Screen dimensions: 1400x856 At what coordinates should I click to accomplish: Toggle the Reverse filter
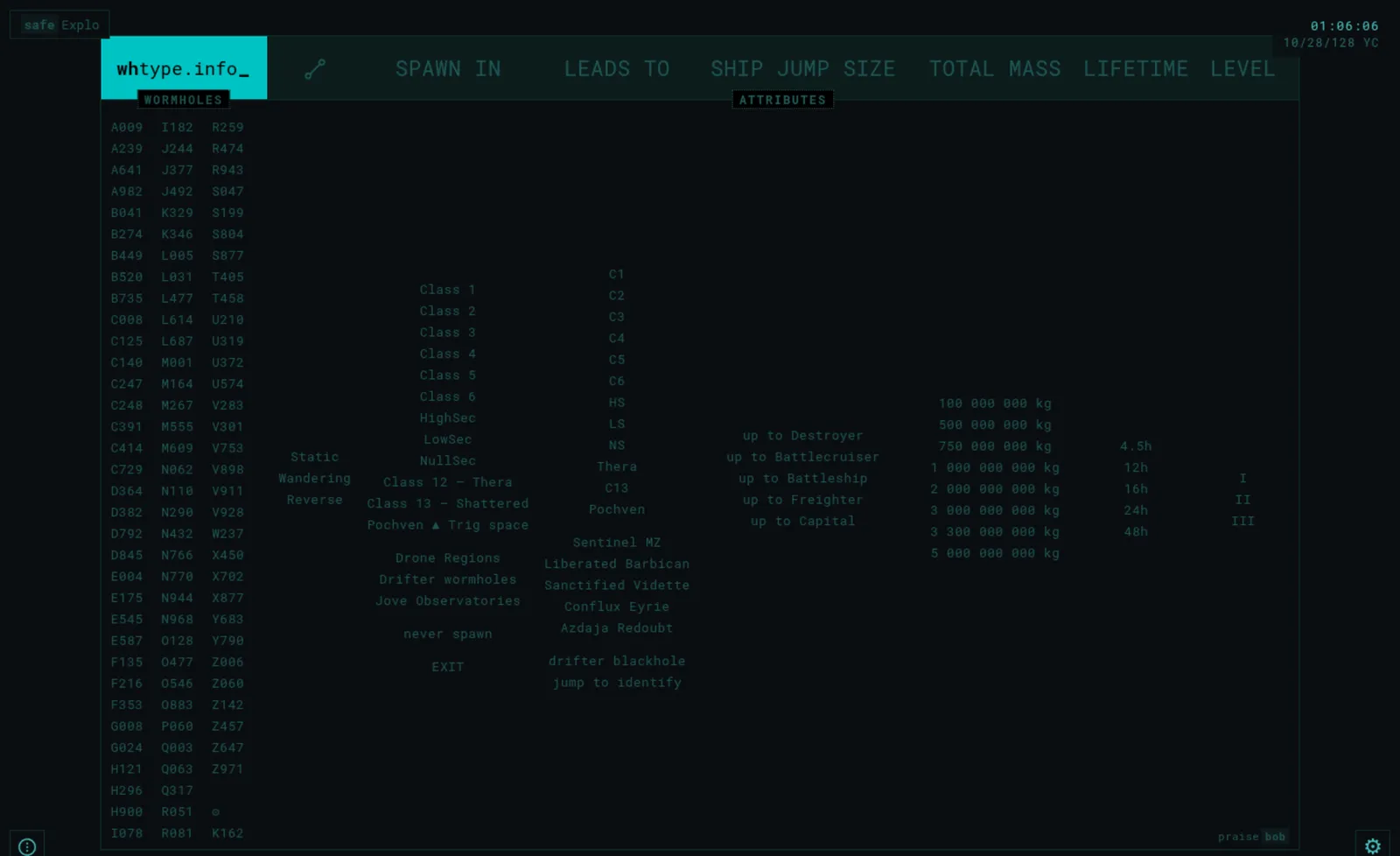tap(315, 500)
